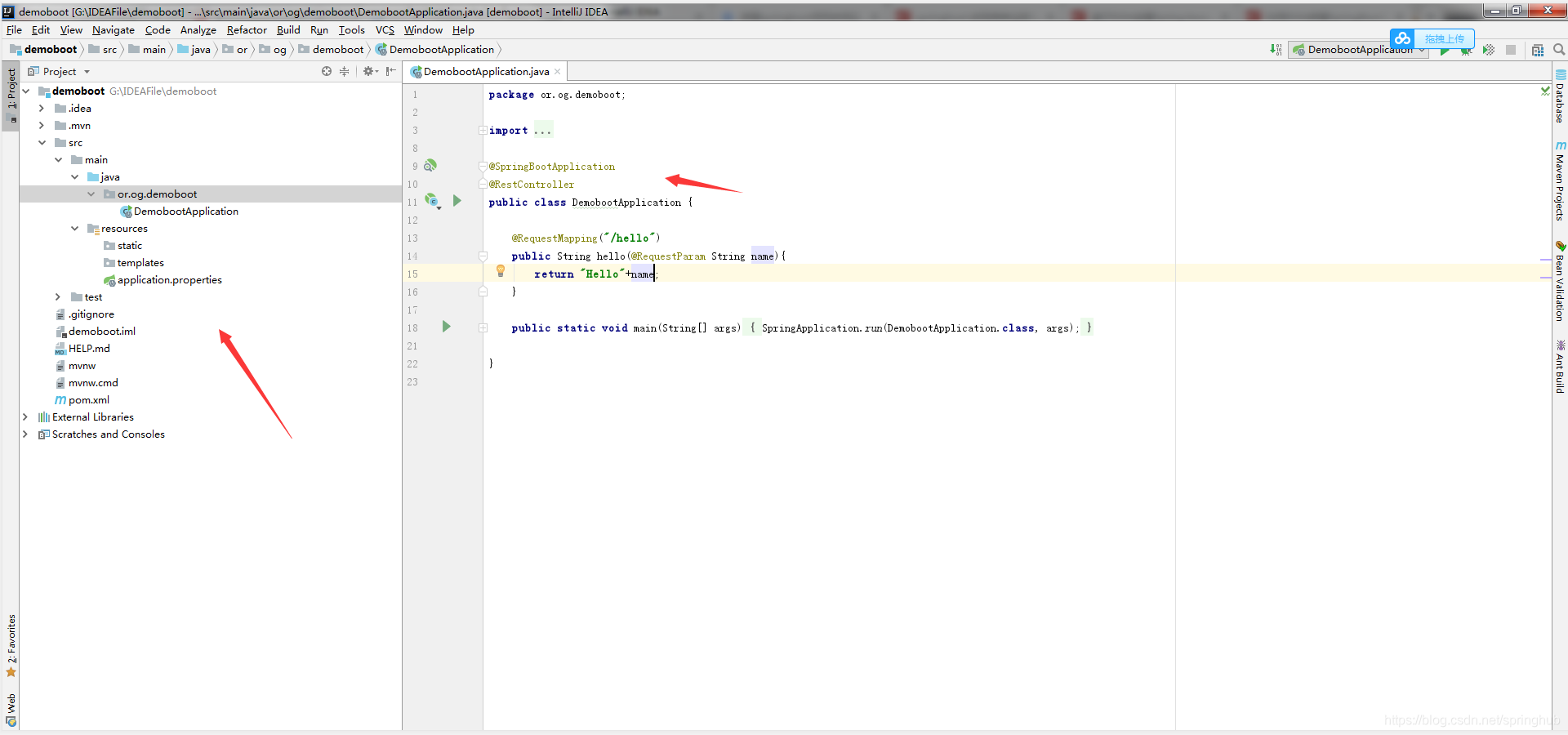
Task: Start the Debug bug icon in toolbar
Action: tap(1467, 51)
